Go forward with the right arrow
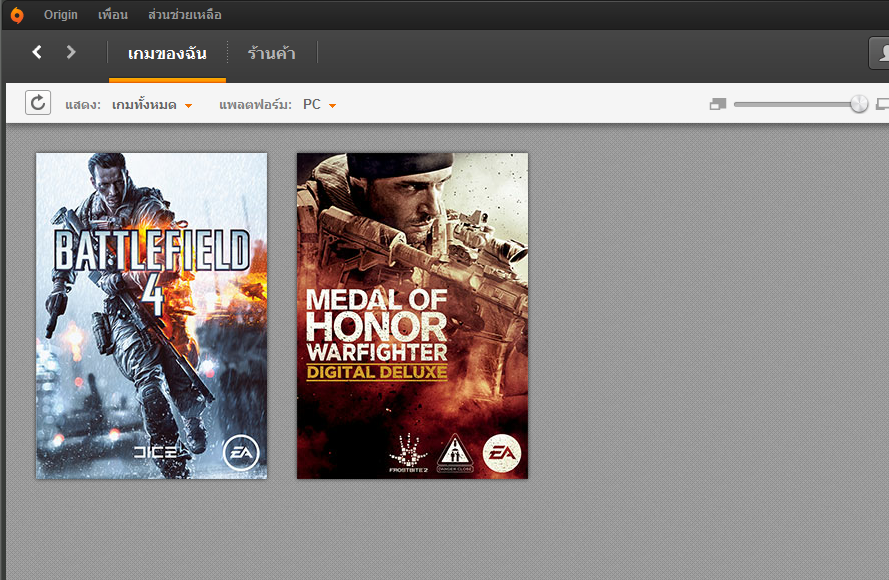 (71, 52)
